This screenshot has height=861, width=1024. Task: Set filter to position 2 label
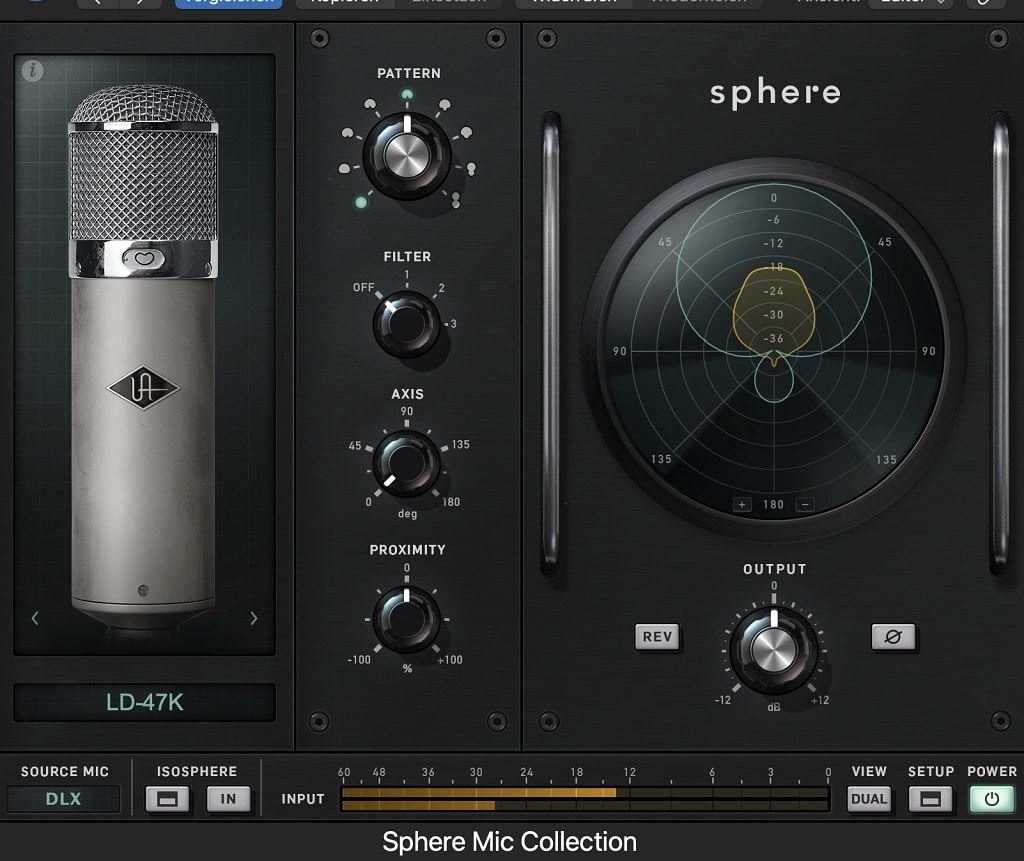click(441, 288)
